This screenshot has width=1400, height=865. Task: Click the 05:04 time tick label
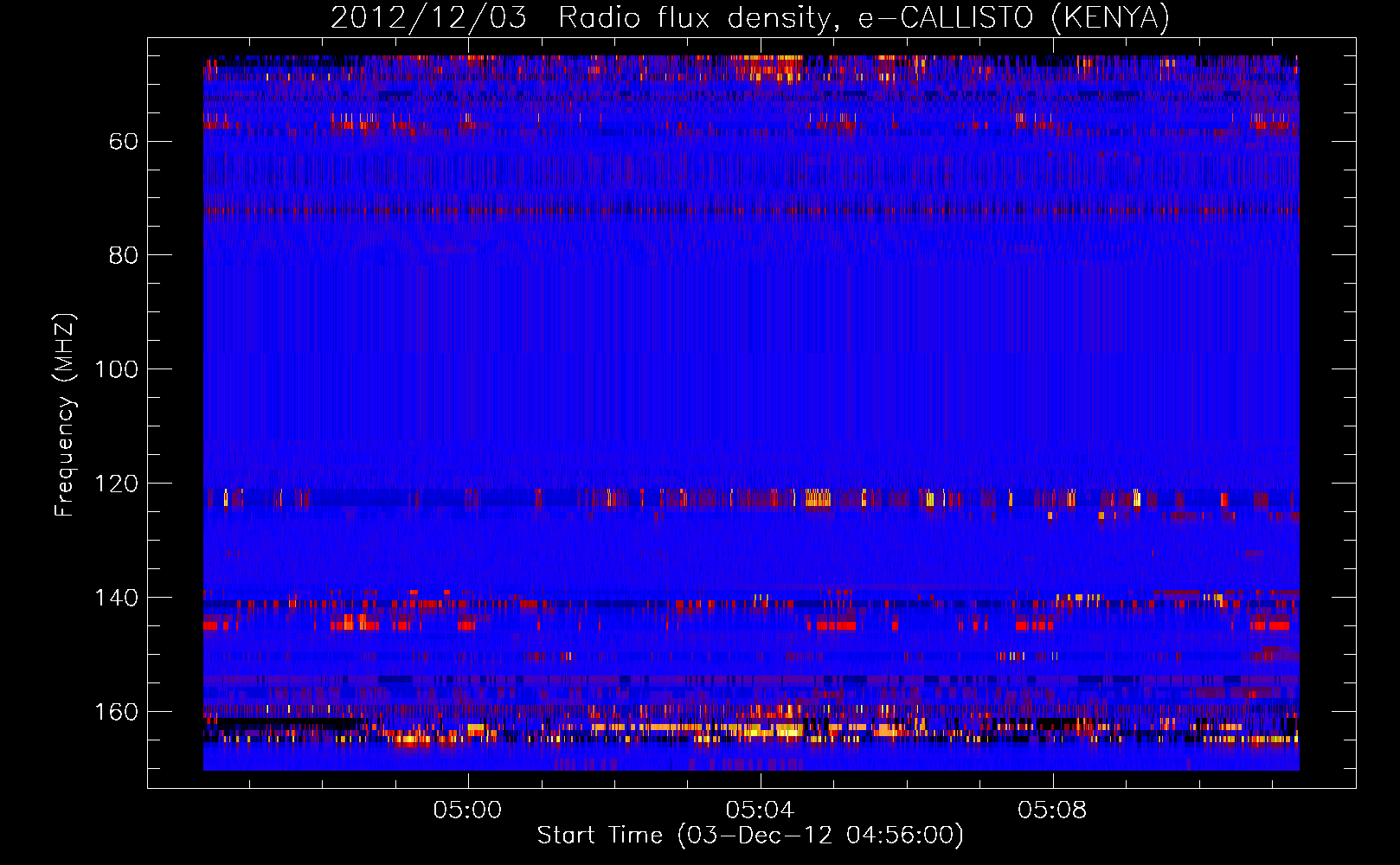[x=760, y=811]
